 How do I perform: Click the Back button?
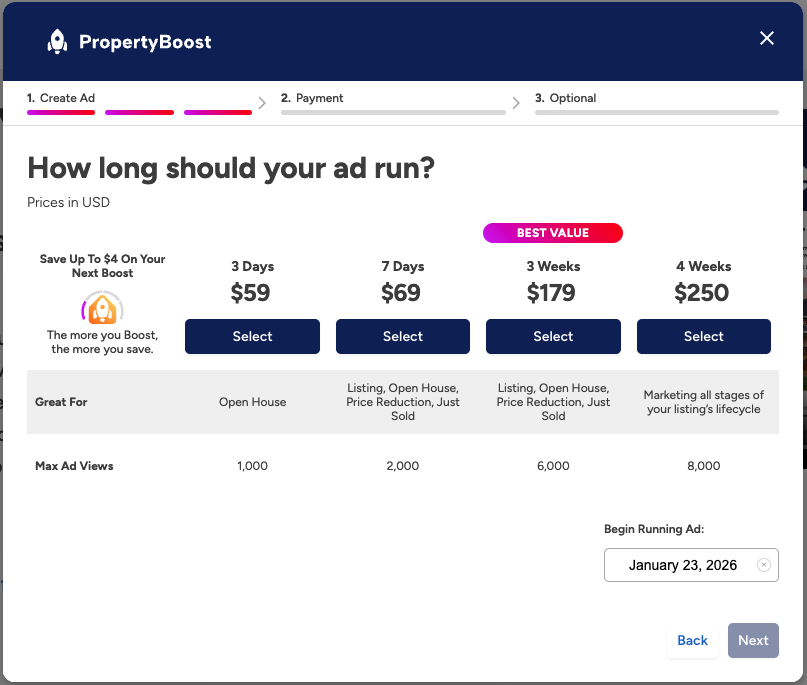692,641
